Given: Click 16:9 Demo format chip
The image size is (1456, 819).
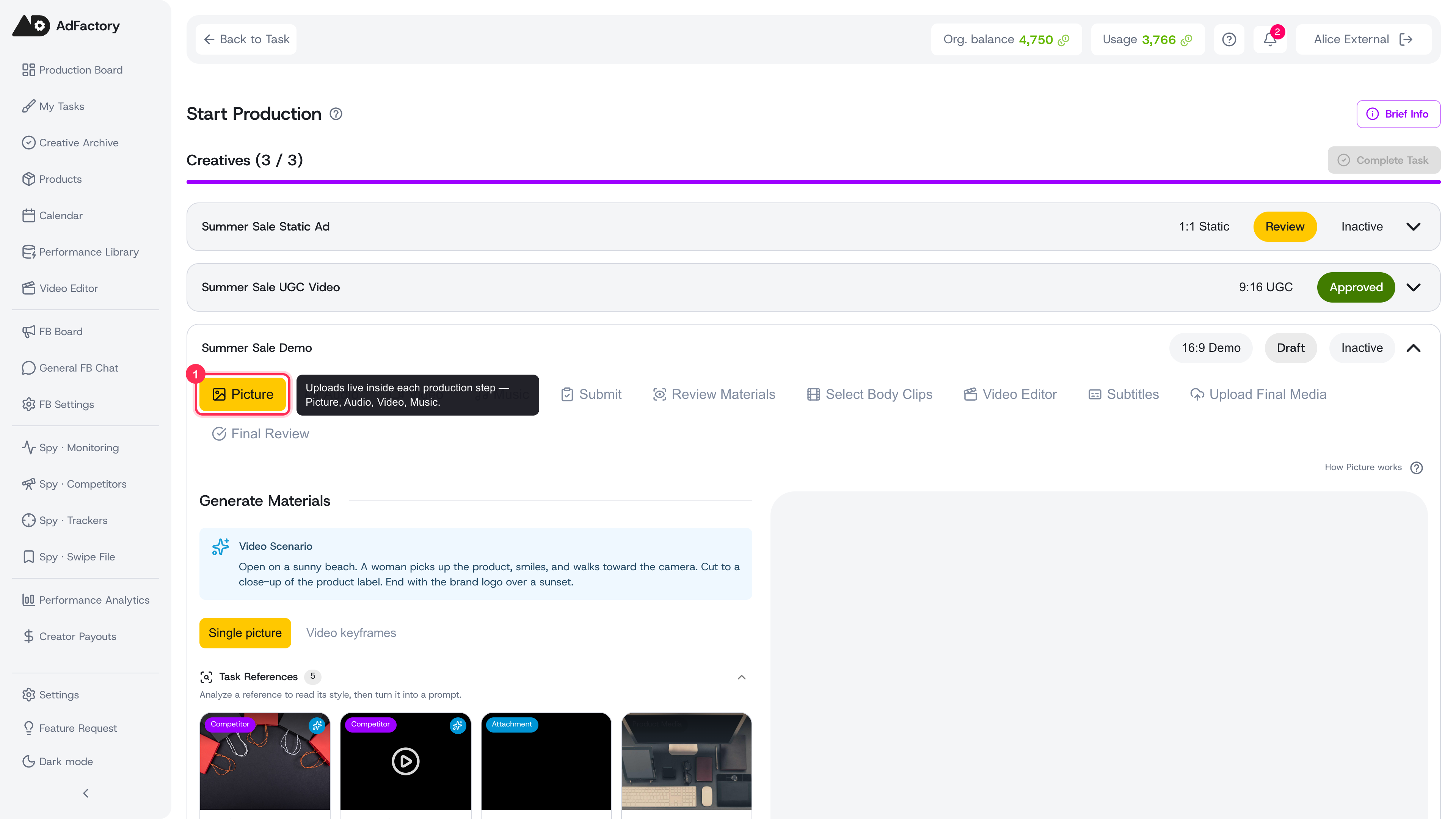Looking at the screenshot, I should pyautogui.click(x=1211, y=348).
